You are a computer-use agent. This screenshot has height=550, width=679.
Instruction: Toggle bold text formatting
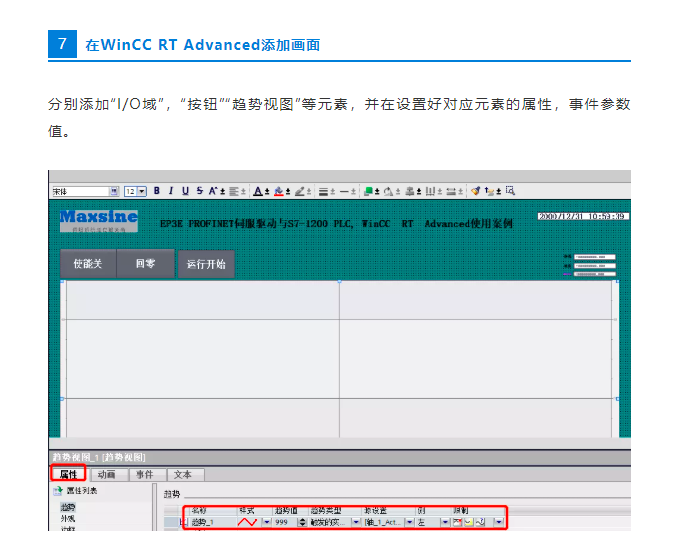[x=157, y=190]
